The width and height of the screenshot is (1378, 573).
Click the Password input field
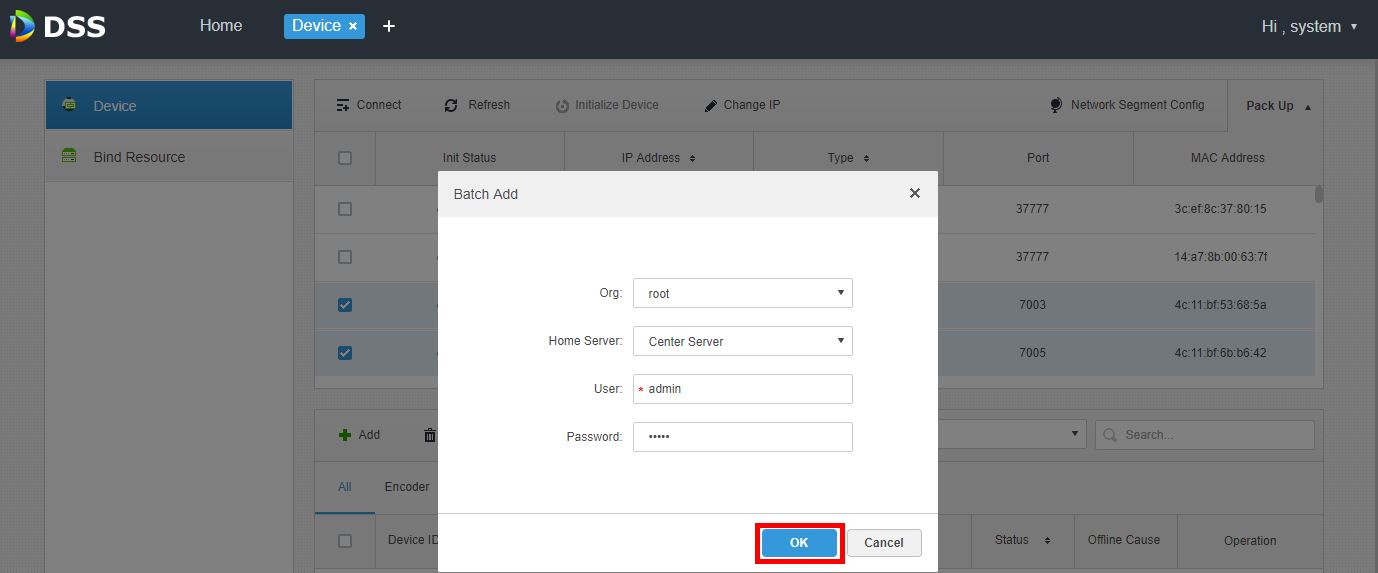point(742,437)
